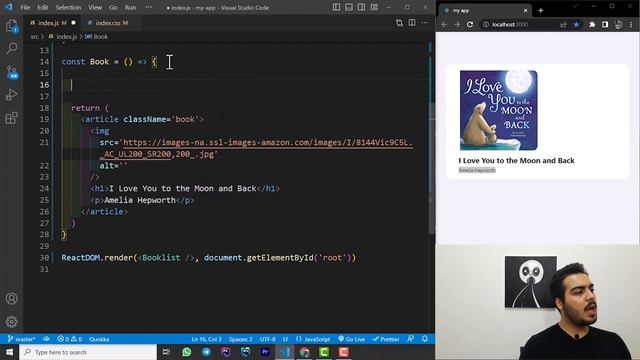Image resolution: width=640 pixels, height=360 pixels.
Task: Click the share icon in browser address bar
Action: click(564, 24)
